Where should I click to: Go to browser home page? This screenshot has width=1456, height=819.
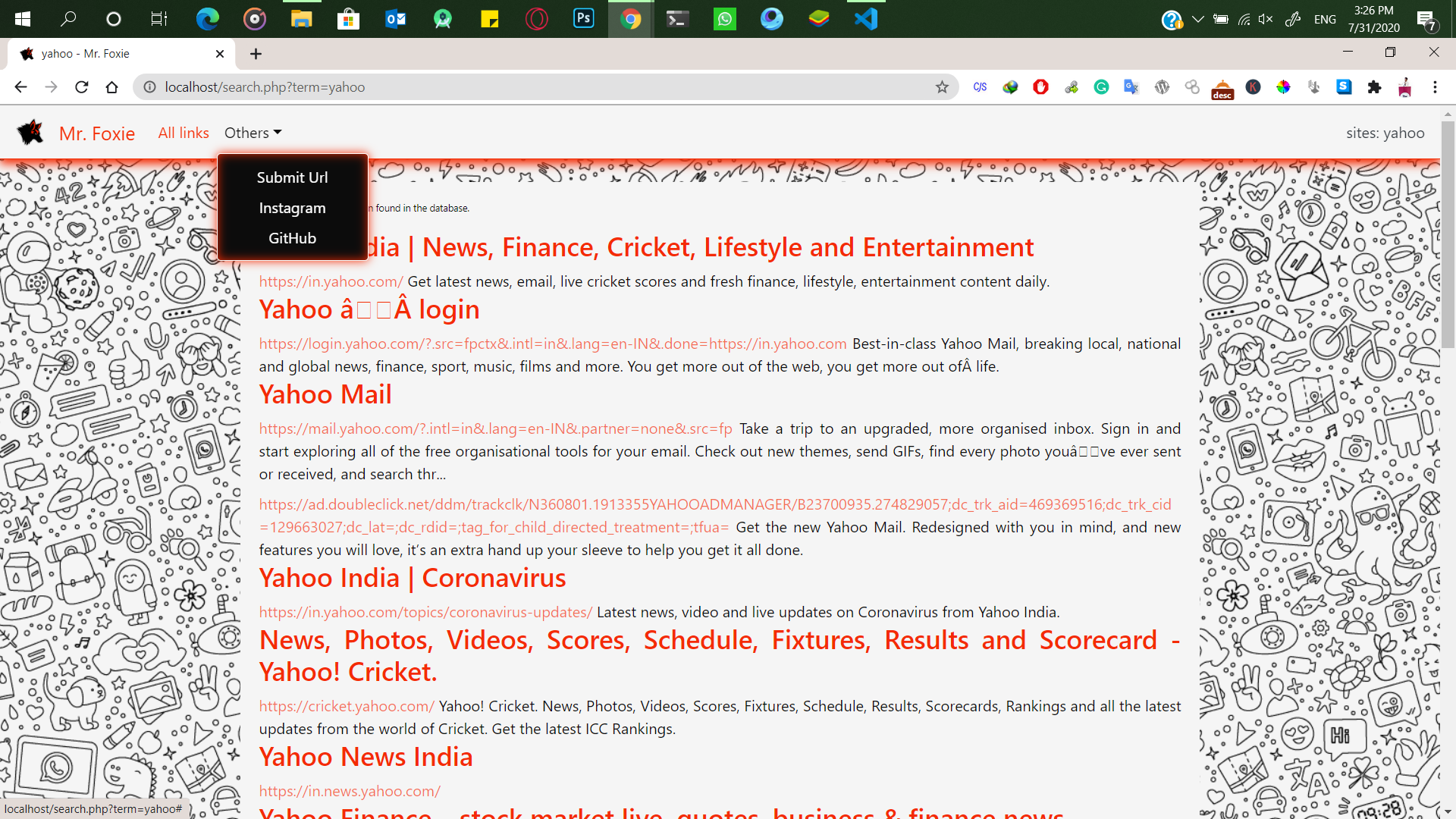(x=111, y=87)
